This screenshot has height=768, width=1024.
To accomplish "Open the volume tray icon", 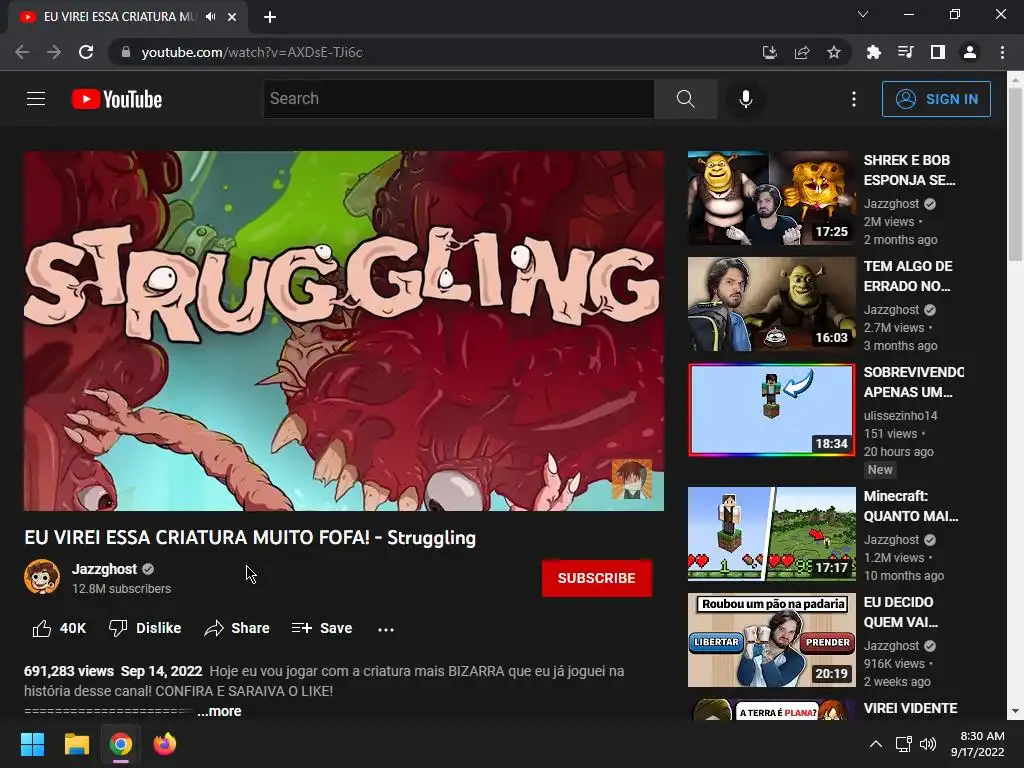I will (x=927, y=744).
